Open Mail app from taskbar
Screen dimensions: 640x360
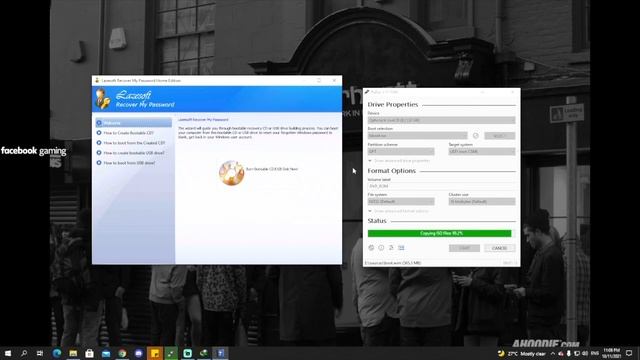(x=106, y=353)
